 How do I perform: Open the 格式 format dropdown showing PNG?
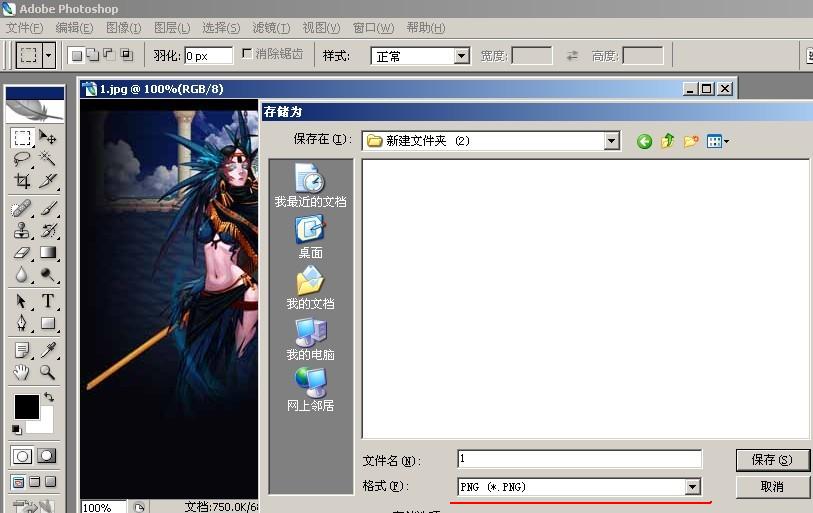click(692, 487)
